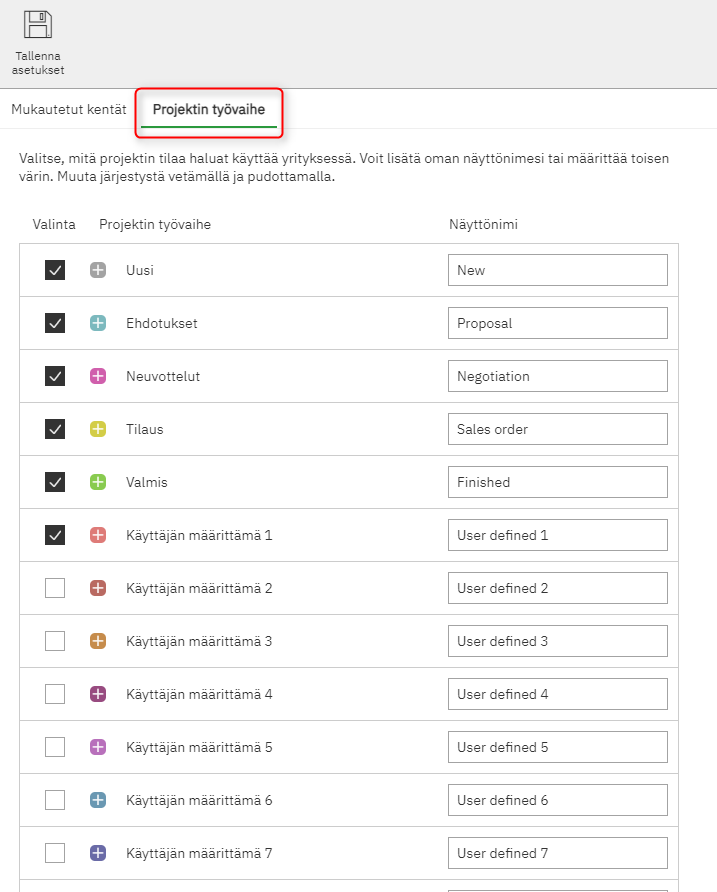Click the gray plus icon beside Uusi

98,270
